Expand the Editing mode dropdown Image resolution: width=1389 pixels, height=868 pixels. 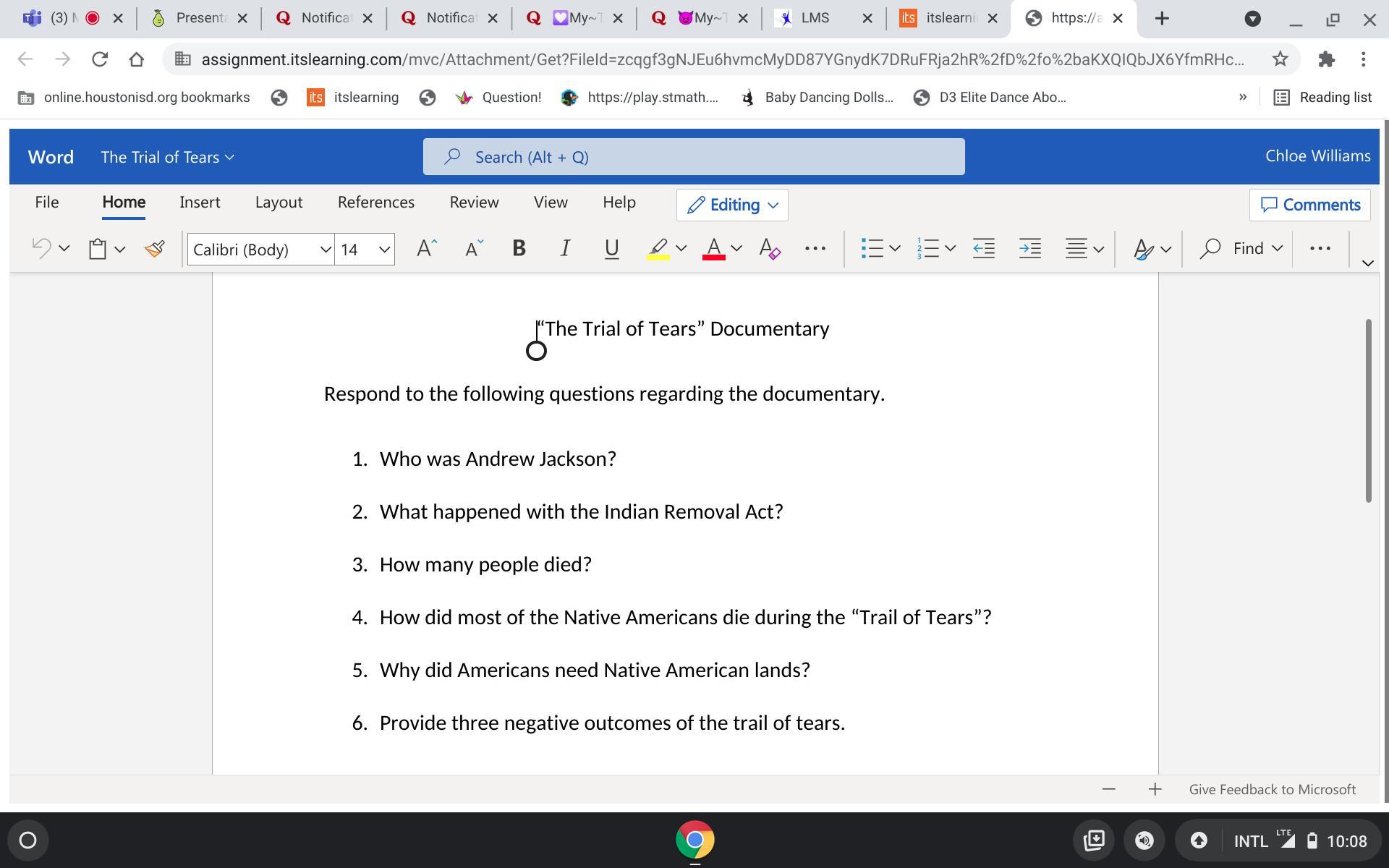732,205
